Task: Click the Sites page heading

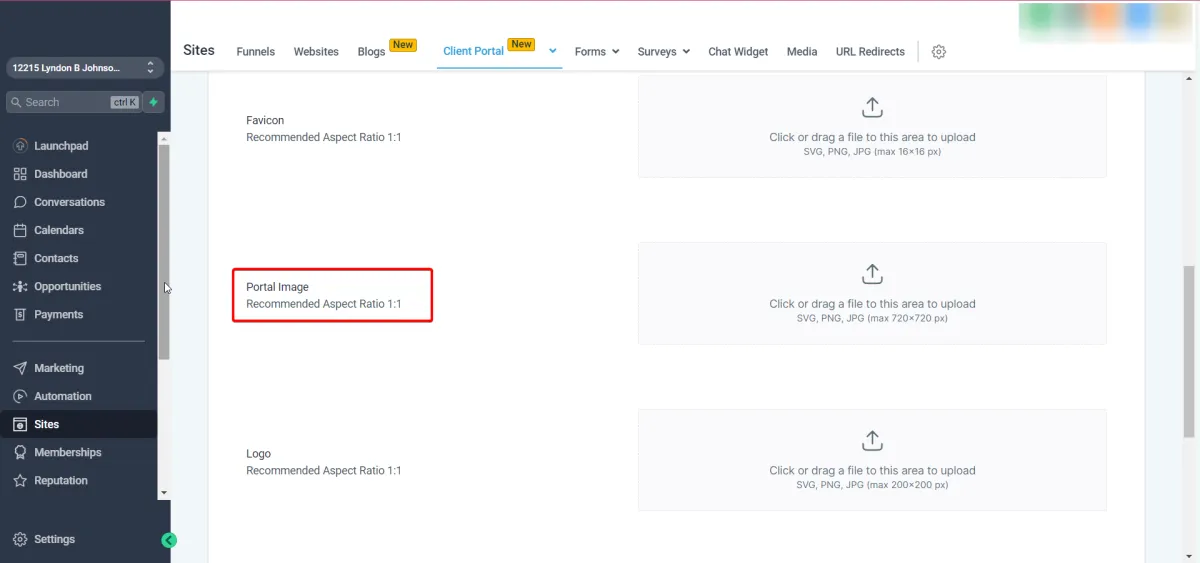Action: pos(199,50)
